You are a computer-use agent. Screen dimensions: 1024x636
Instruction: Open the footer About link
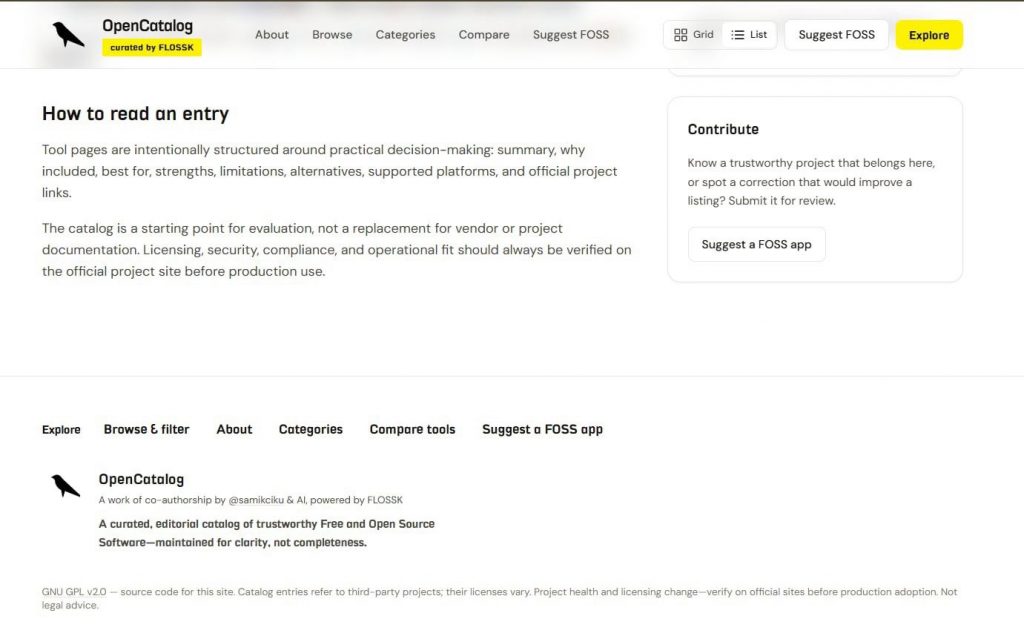(x=234, y=430)
